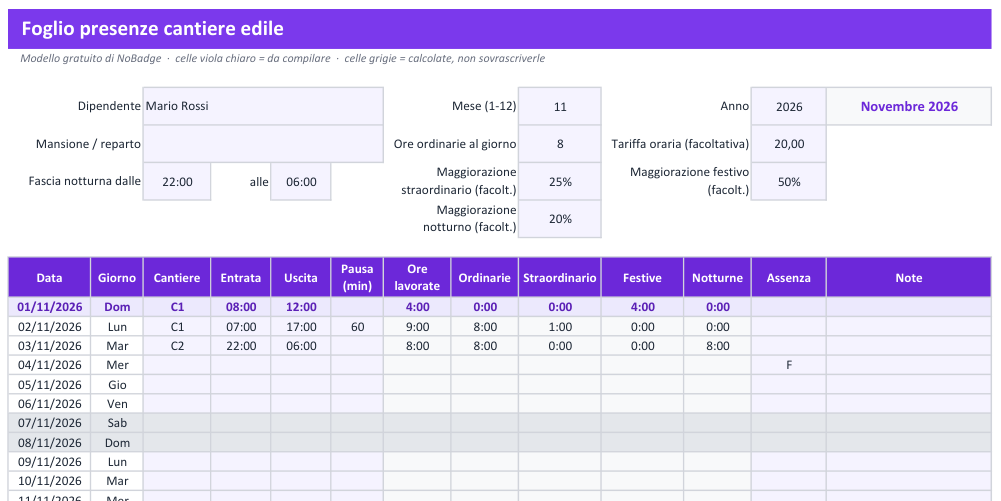The image size is (1001, 501).
Task: Select Maggiorazione notturno 20% cell
Action: (x=560, y=219)
